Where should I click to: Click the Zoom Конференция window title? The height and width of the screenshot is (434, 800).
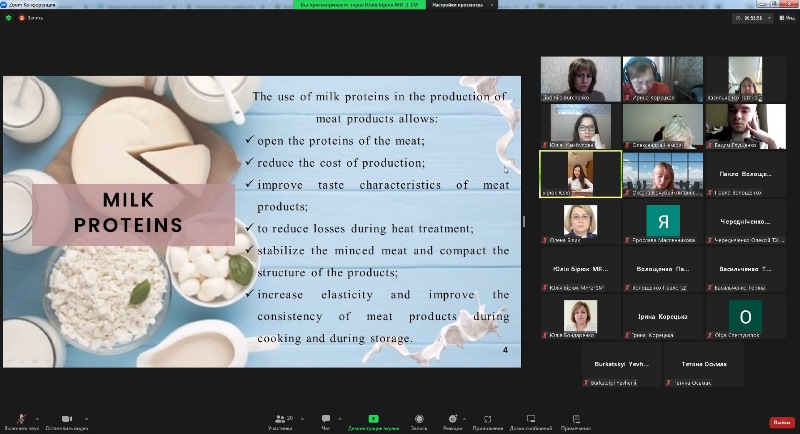tap(32, 5)
